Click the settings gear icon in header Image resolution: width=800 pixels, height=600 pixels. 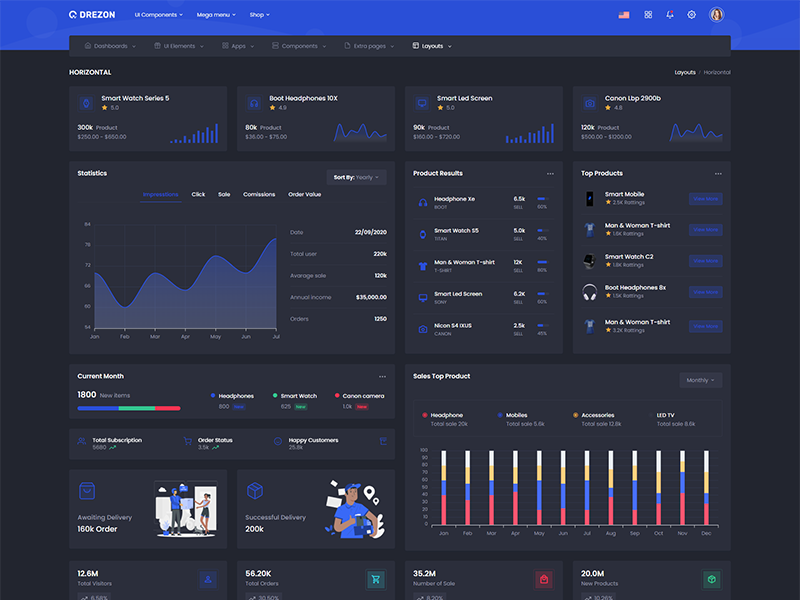pyautogui.click(x=691, y=15)
